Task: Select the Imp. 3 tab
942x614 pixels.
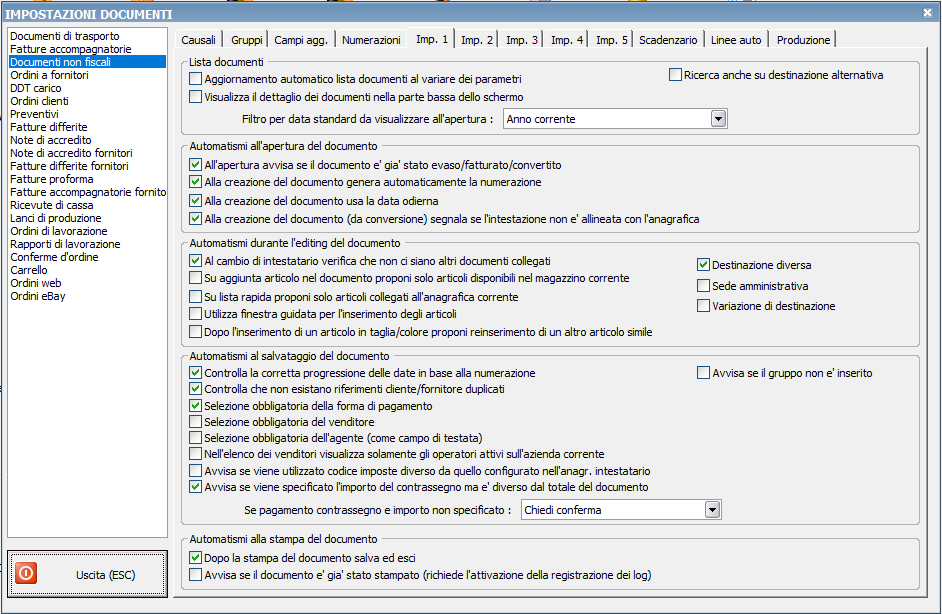Action: (x=521, y=40)
